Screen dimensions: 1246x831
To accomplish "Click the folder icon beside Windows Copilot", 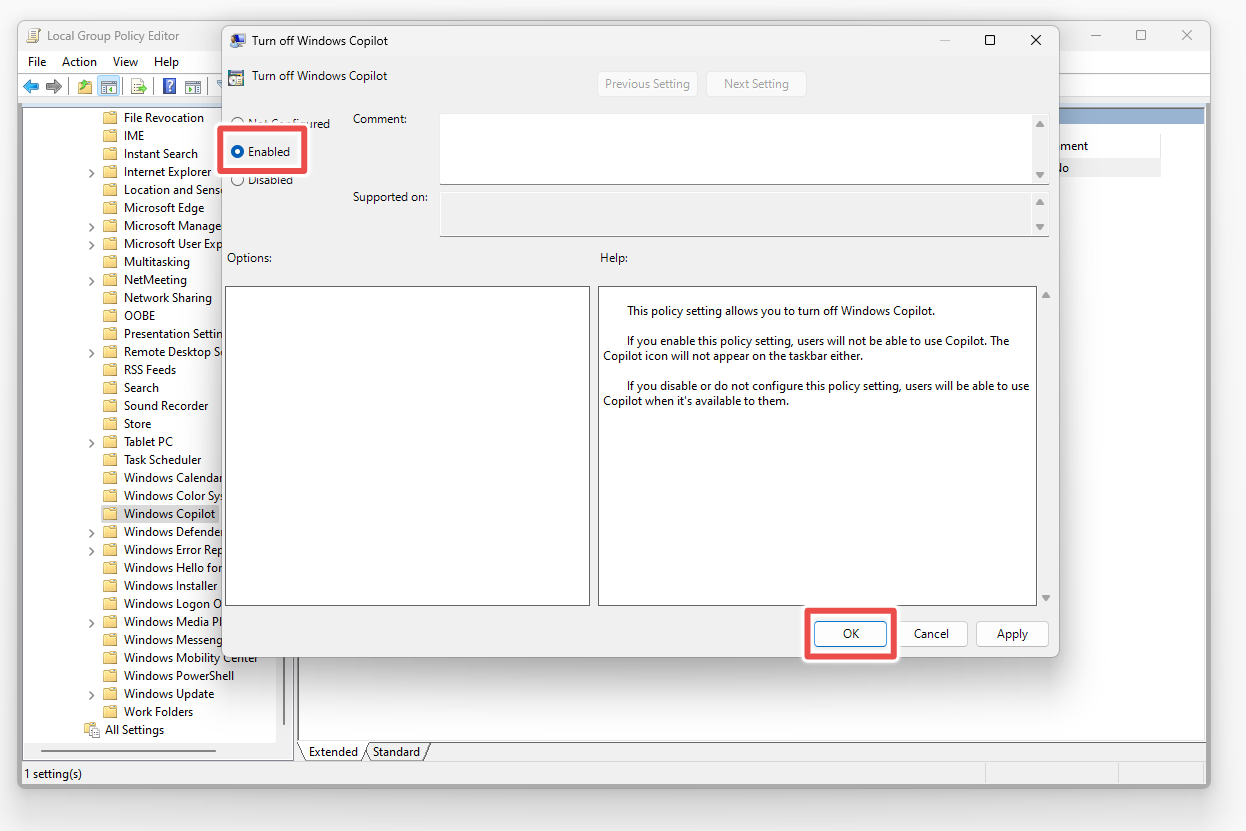I will coord(110,514).
